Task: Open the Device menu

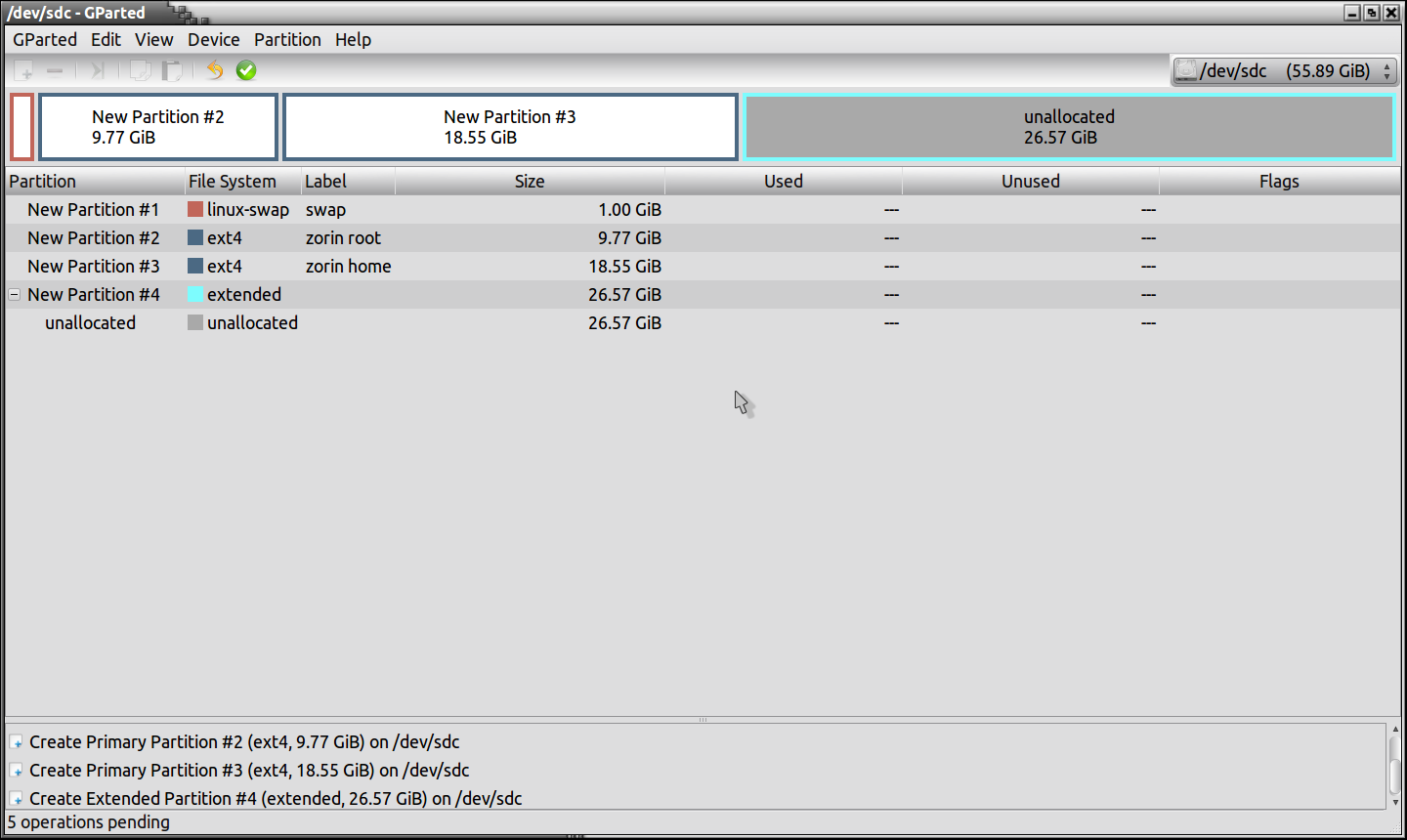Action: point(213,39)
